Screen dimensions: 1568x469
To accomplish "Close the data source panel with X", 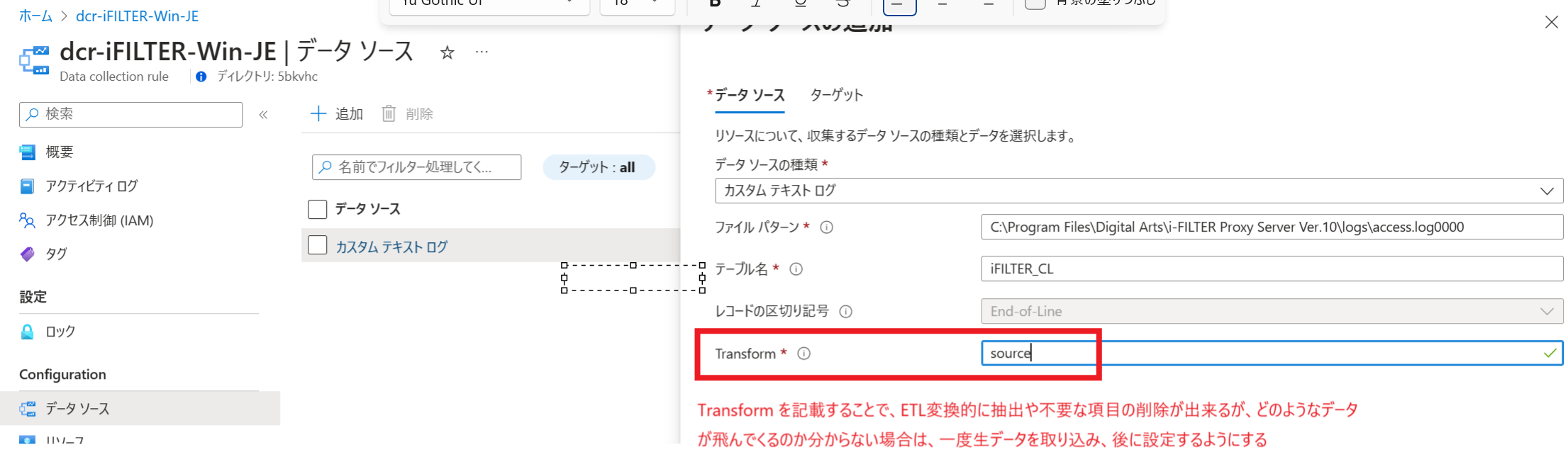I will (x=1551, y=22).
